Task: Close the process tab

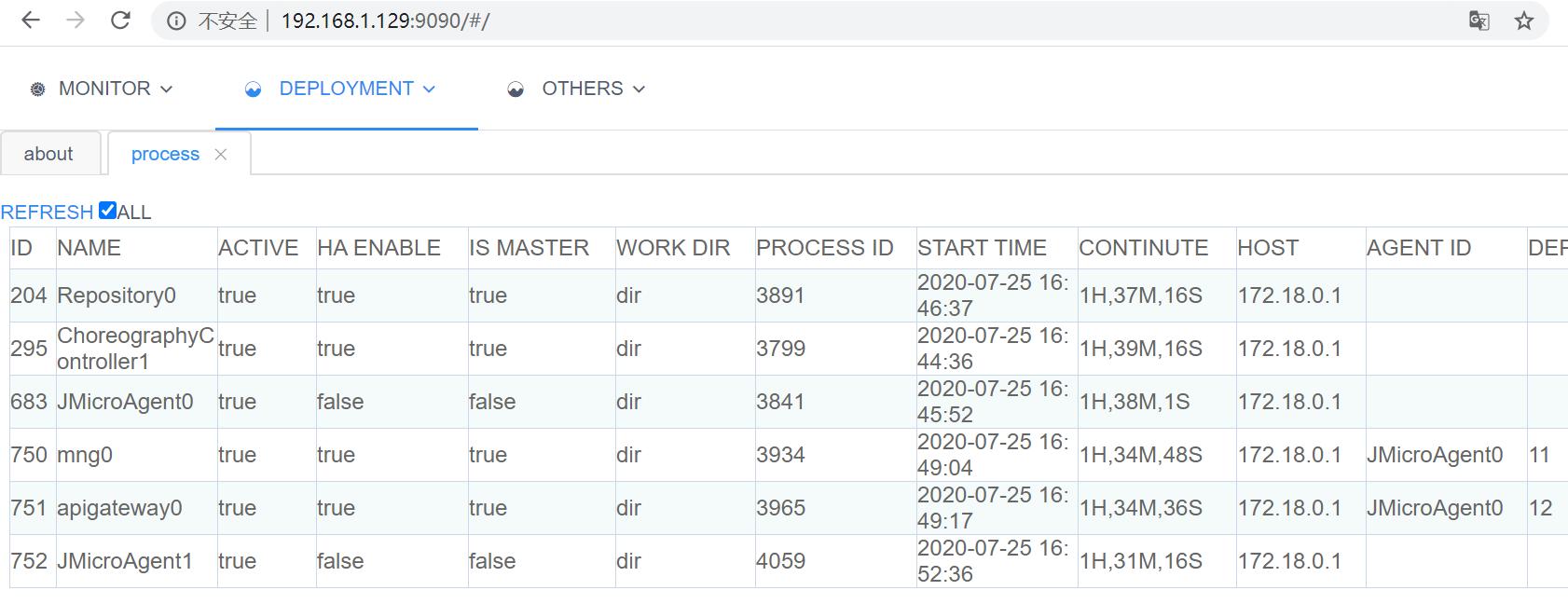Action: [x=221, y=155]
